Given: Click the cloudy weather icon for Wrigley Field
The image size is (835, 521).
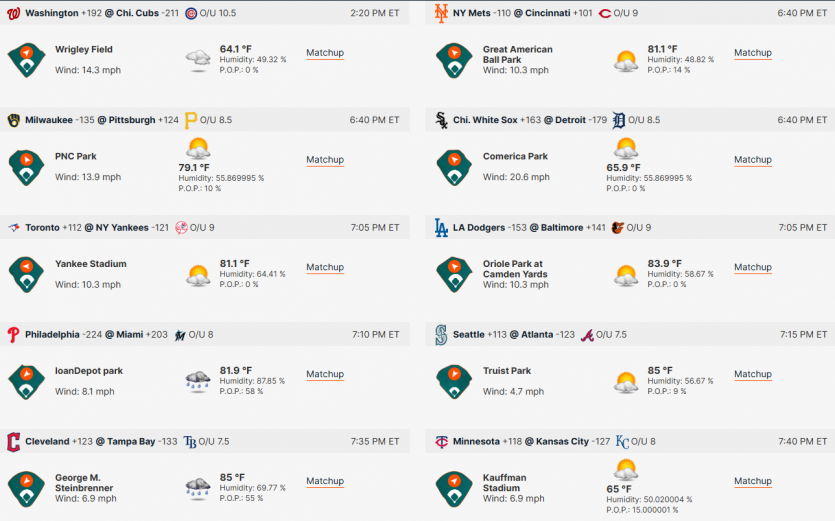Looking at the screenshot, I should [198, 60].
